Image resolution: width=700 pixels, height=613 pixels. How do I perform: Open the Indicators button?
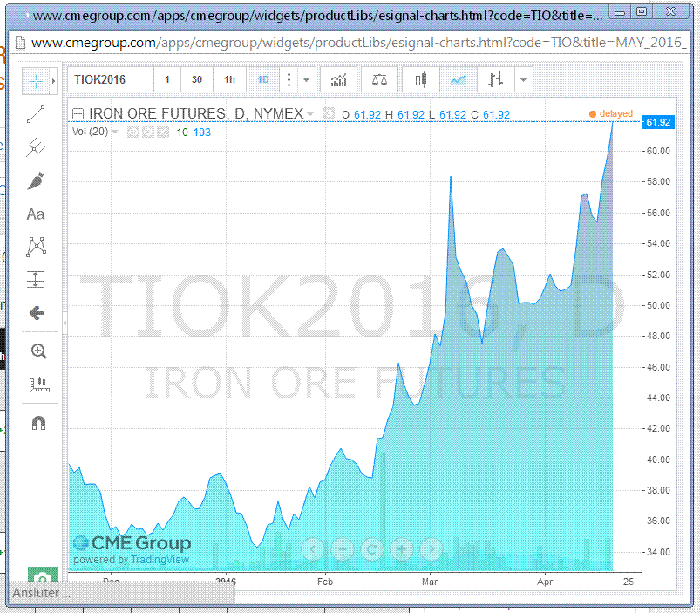[x=338, y=80]
